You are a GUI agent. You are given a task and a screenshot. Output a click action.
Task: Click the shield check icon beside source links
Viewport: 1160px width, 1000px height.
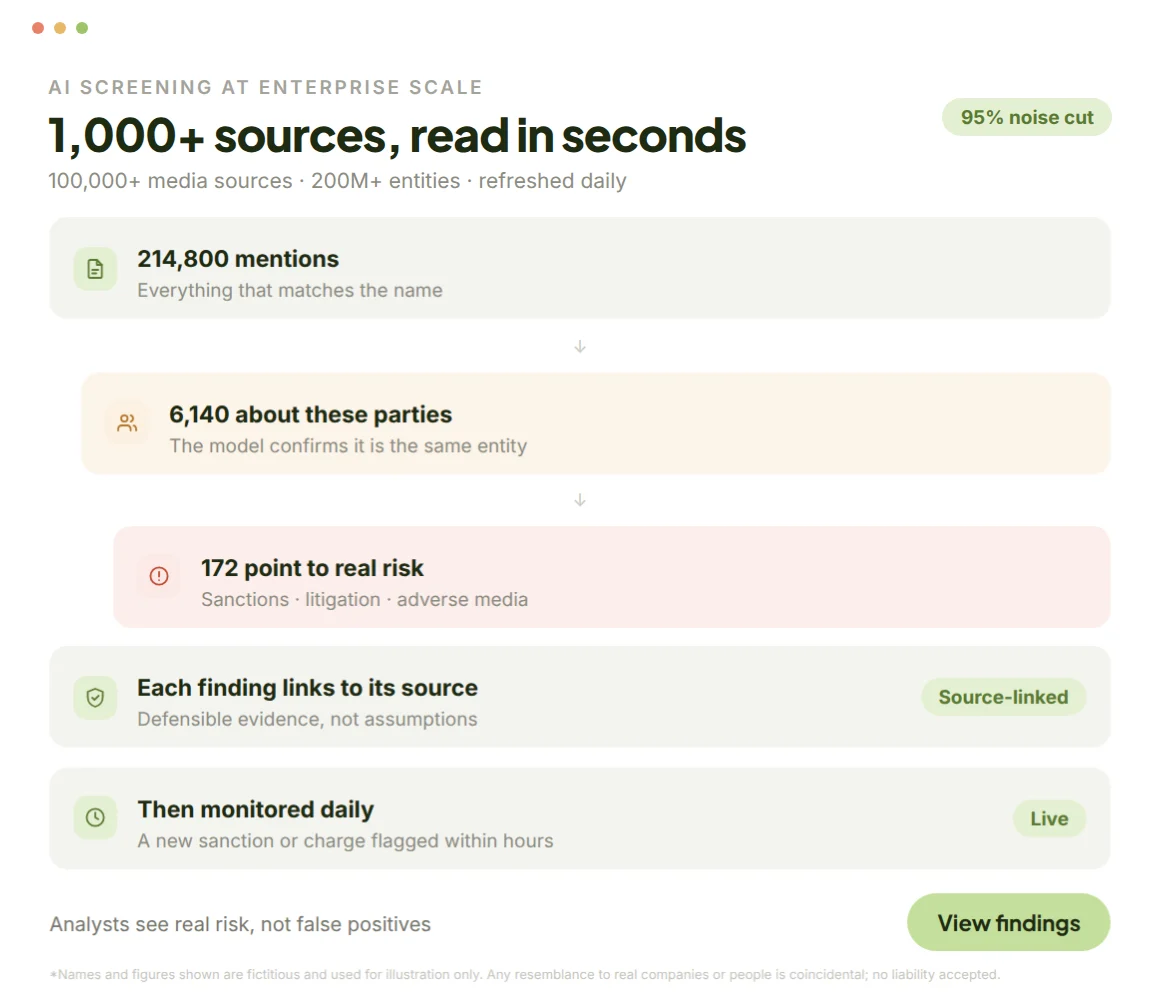tap(95, 697)
